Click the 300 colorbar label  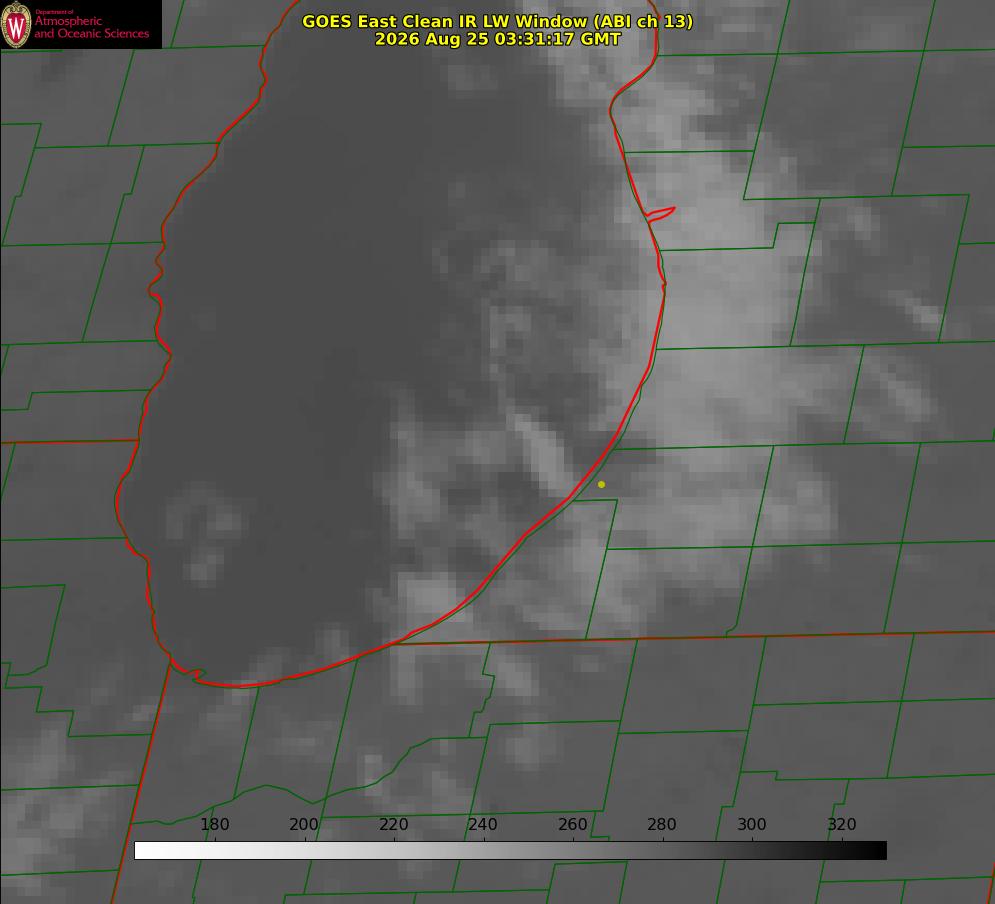tap(751, 824)
